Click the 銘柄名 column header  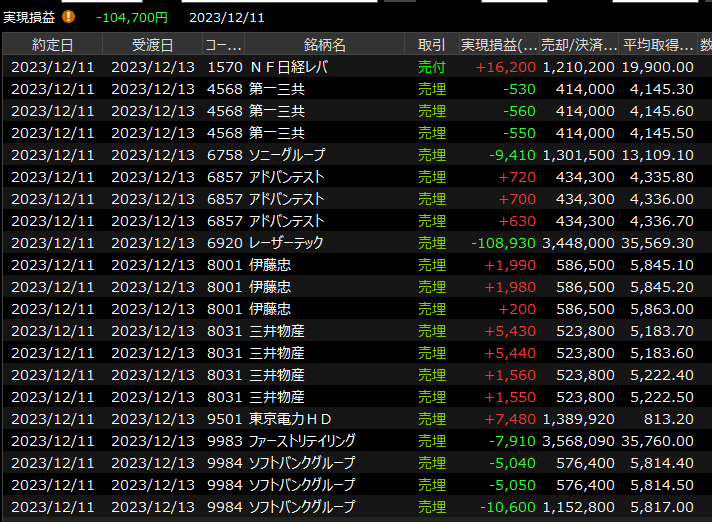point(325,45)
